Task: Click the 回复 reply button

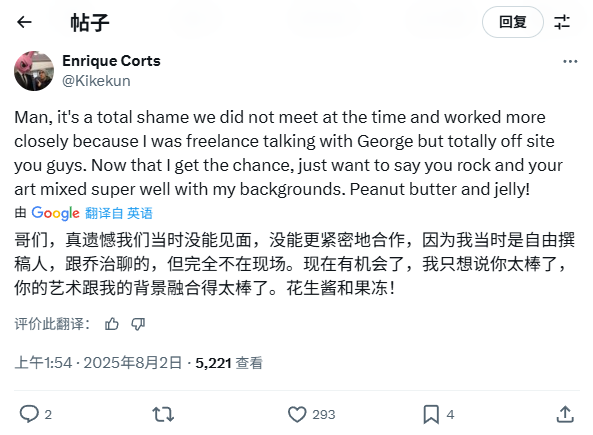Action: tap(512, 22)
